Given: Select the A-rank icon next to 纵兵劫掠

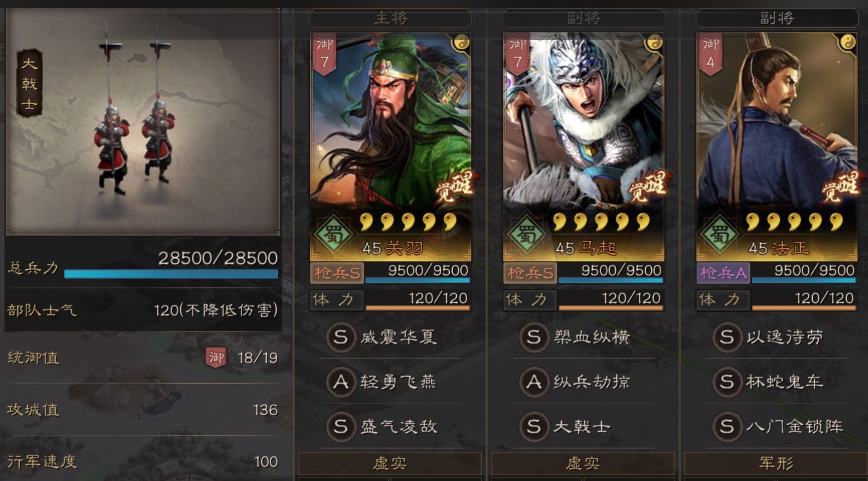Looking at the screenshot, I should pos(534,382).
